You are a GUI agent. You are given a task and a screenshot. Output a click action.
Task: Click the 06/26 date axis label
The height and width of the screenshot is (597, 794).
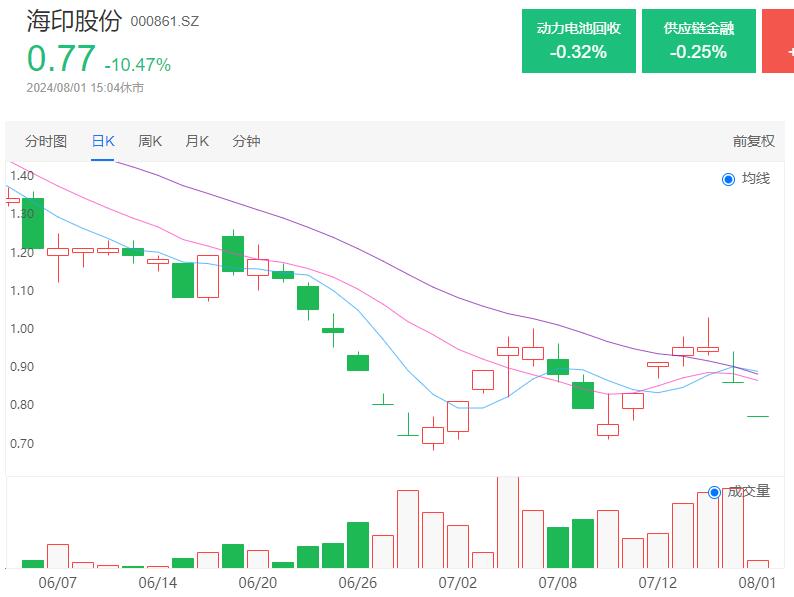(356, 581)
